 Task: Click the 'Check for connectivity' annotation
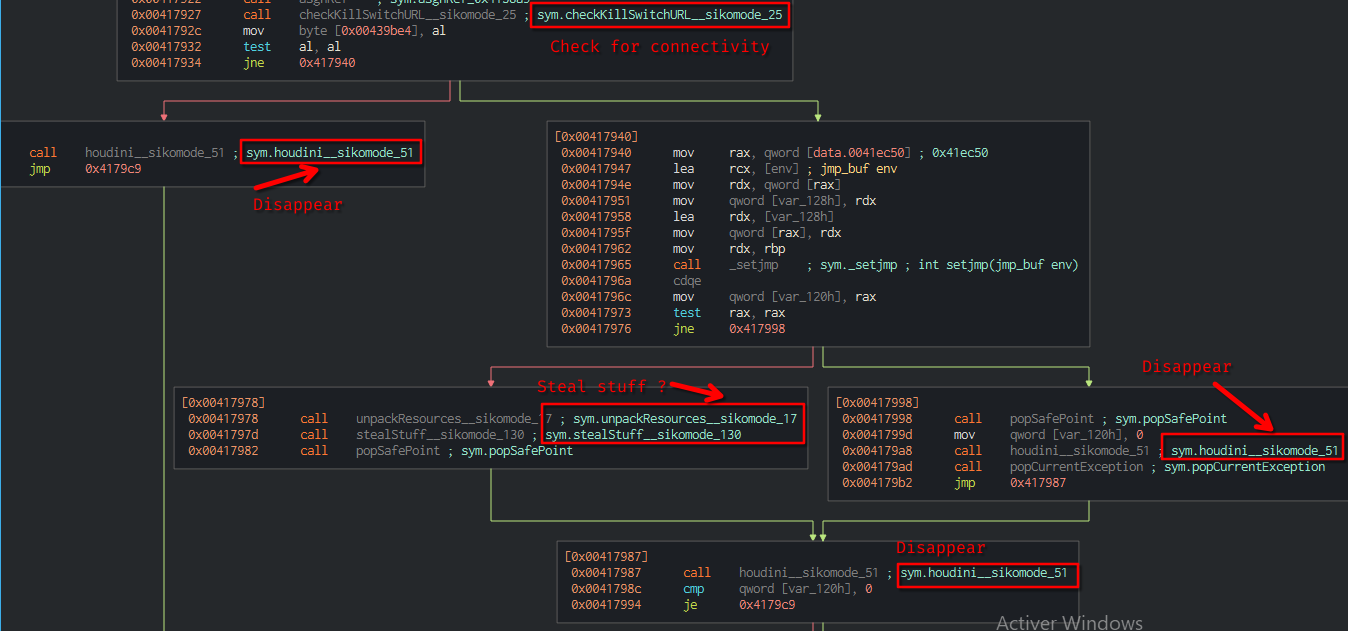[660, 47]
